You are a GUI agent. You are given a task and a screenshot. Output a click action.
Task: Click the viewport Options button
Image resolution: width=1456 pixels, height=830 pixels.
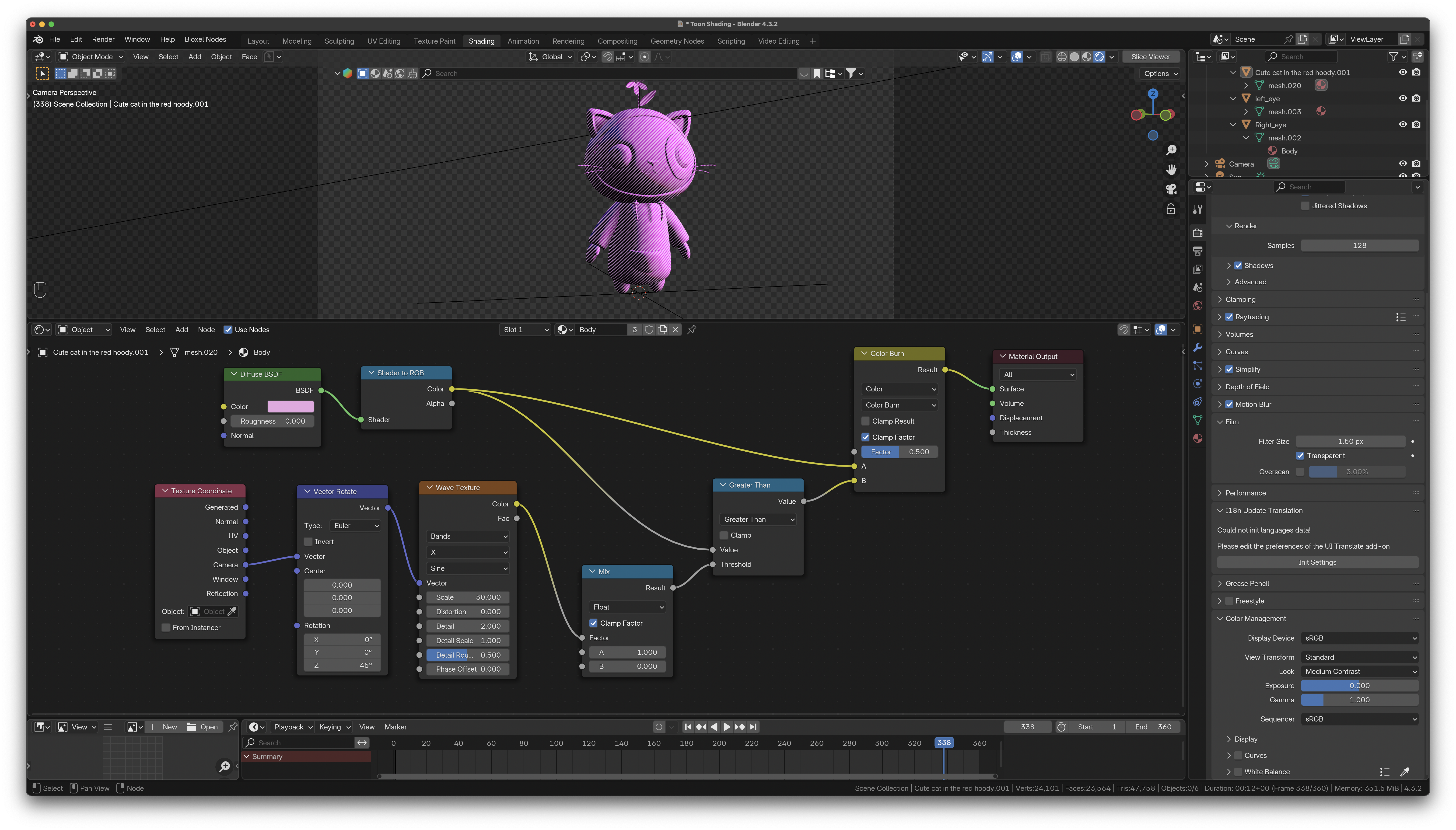(x=1160, y=73)
